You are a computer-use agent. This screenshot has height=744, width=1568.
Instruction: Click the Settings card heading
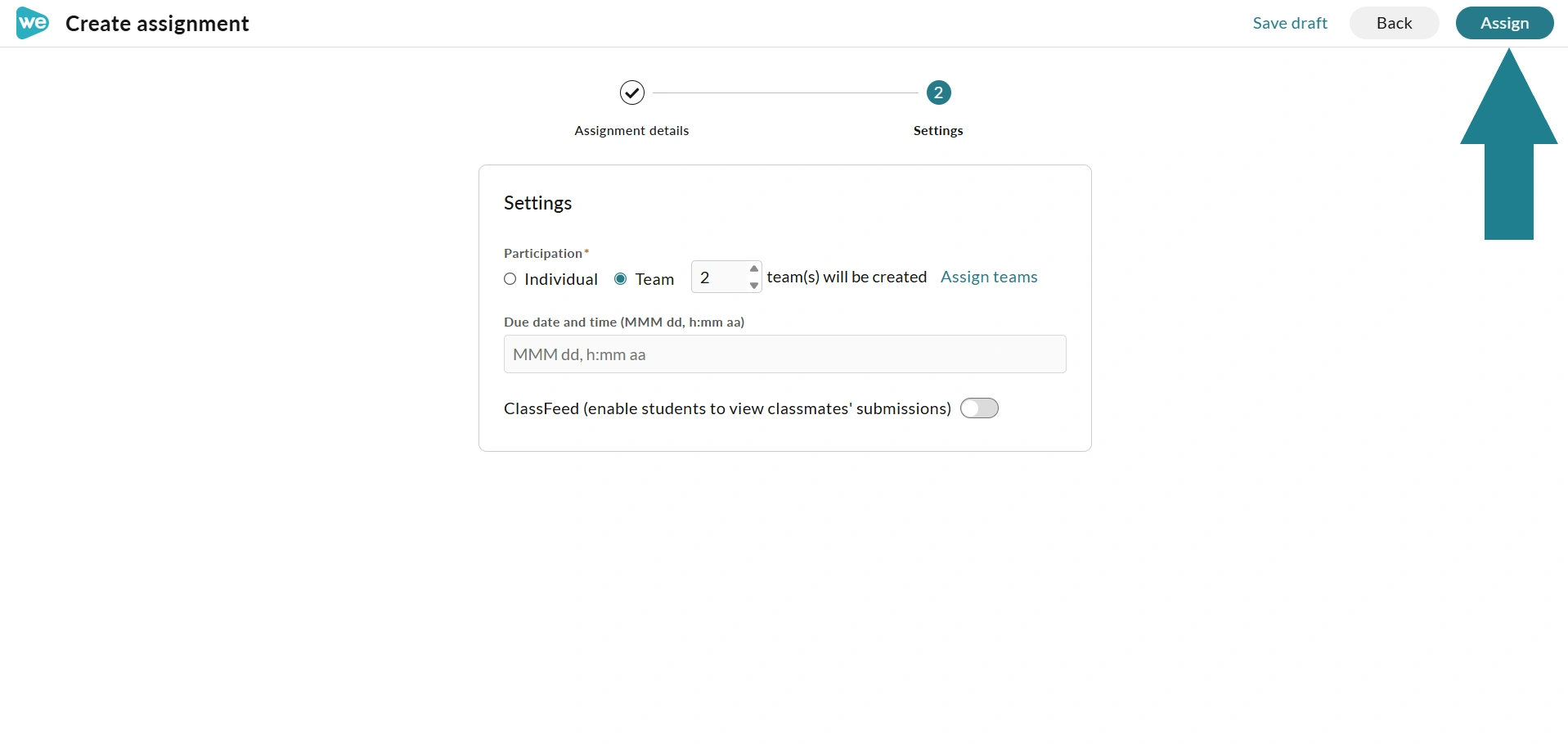(537, 203)
